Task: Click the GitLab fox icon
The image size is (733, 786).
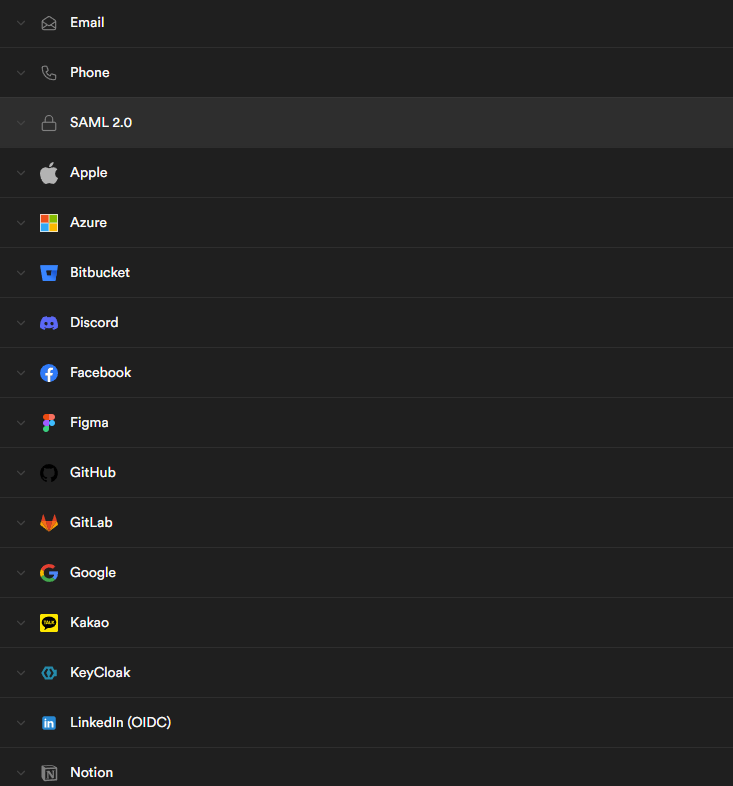Action: pyautogui.click(x=49, y=523)
